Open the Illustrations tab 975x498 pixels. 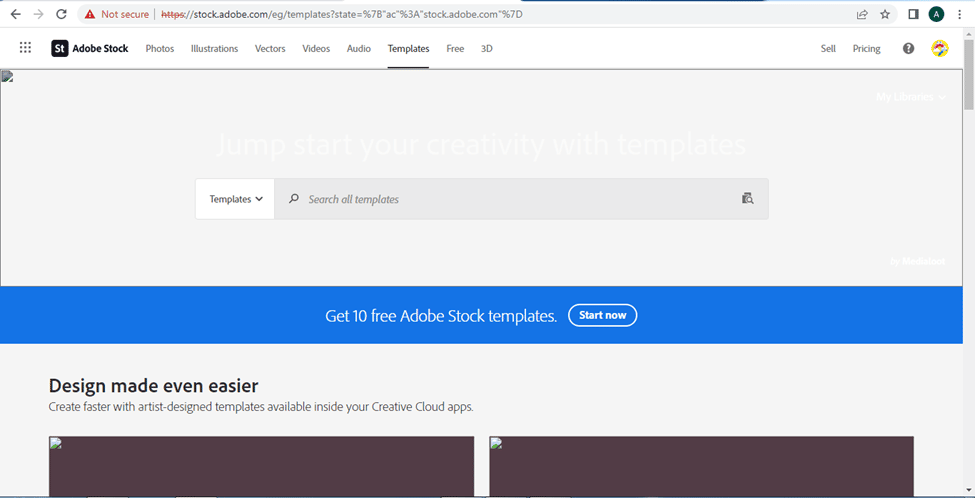214,48
